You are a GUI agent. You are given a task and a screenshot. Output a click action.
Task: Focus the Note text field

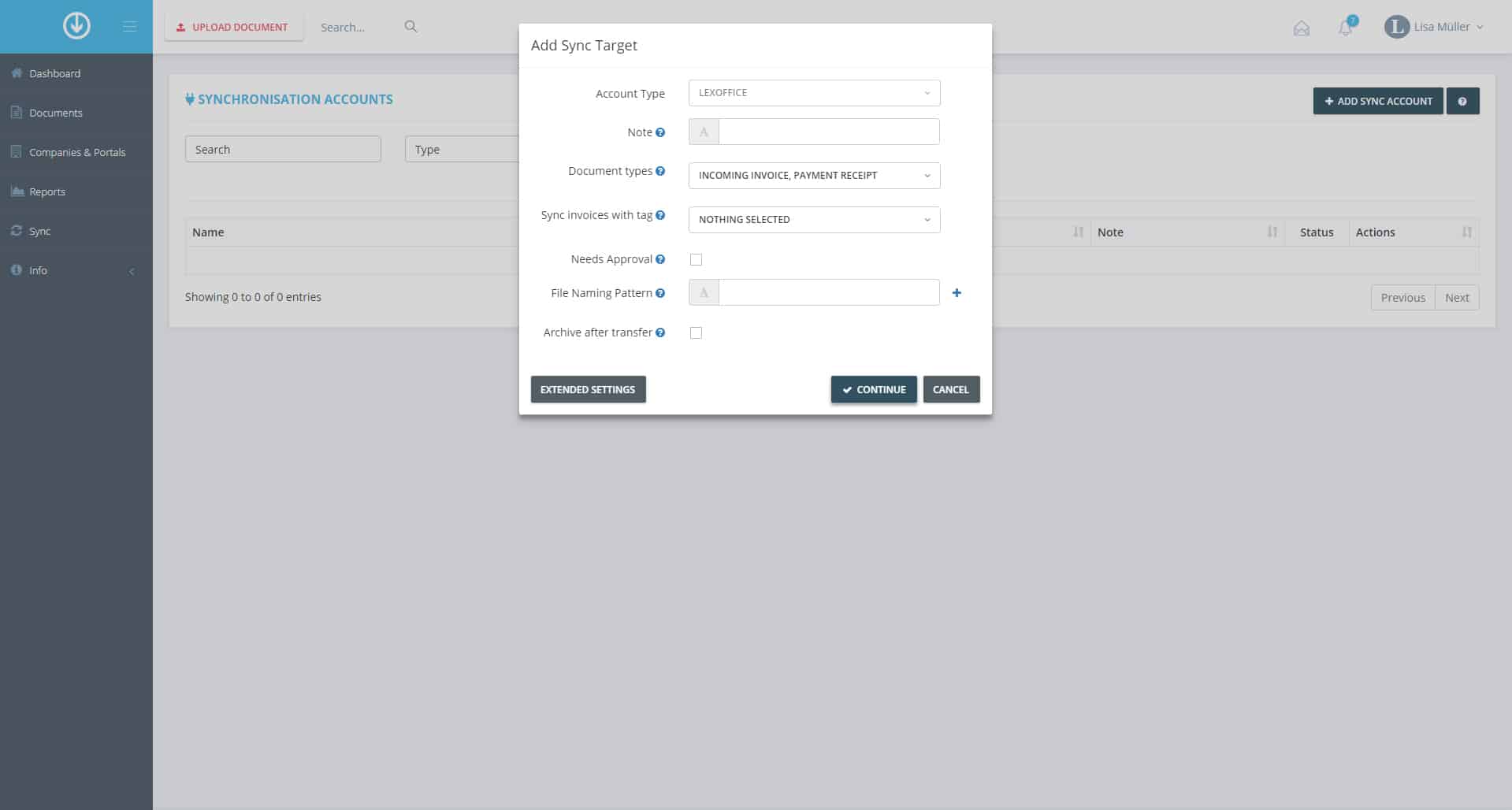(829, 132)
